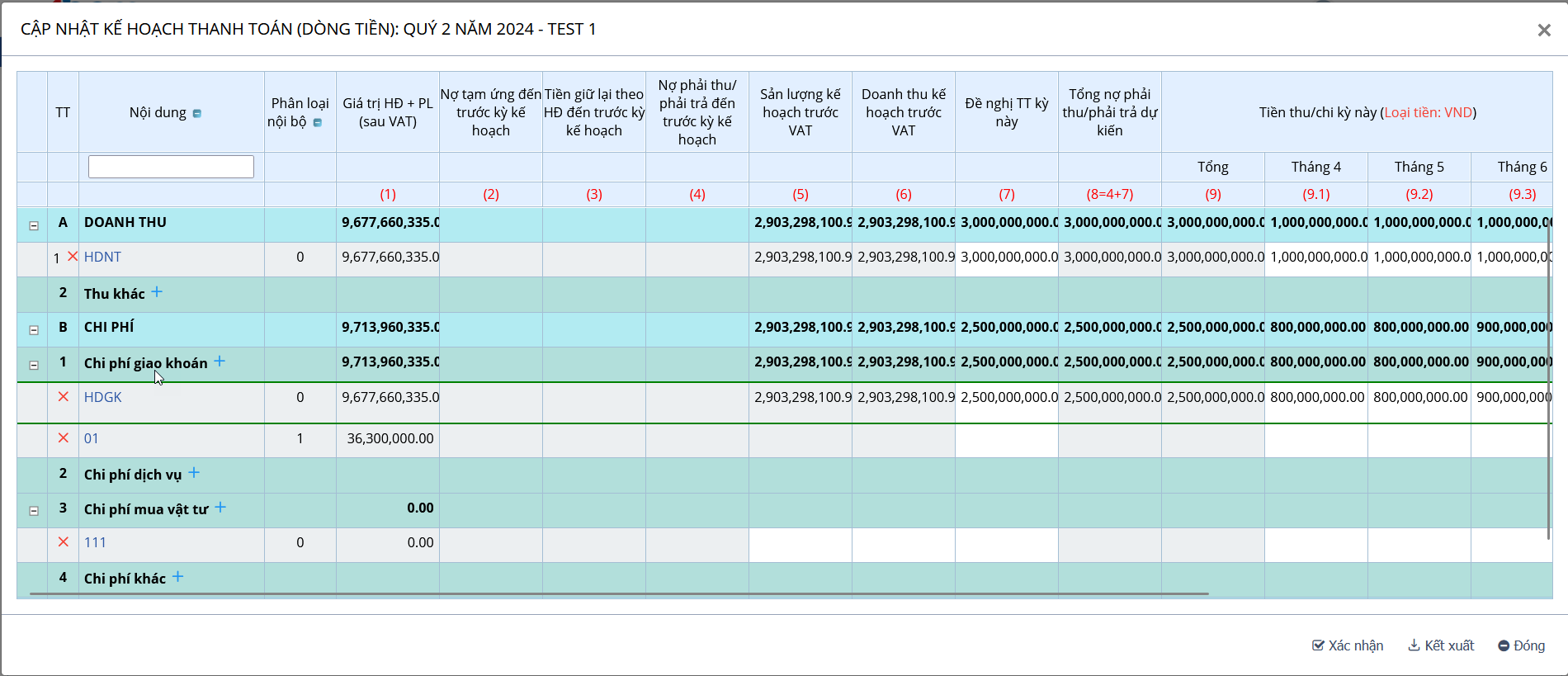The image size is (1568, 676).
Task: Add item under Chi phí mua vật tư
Action: [220, 508]
